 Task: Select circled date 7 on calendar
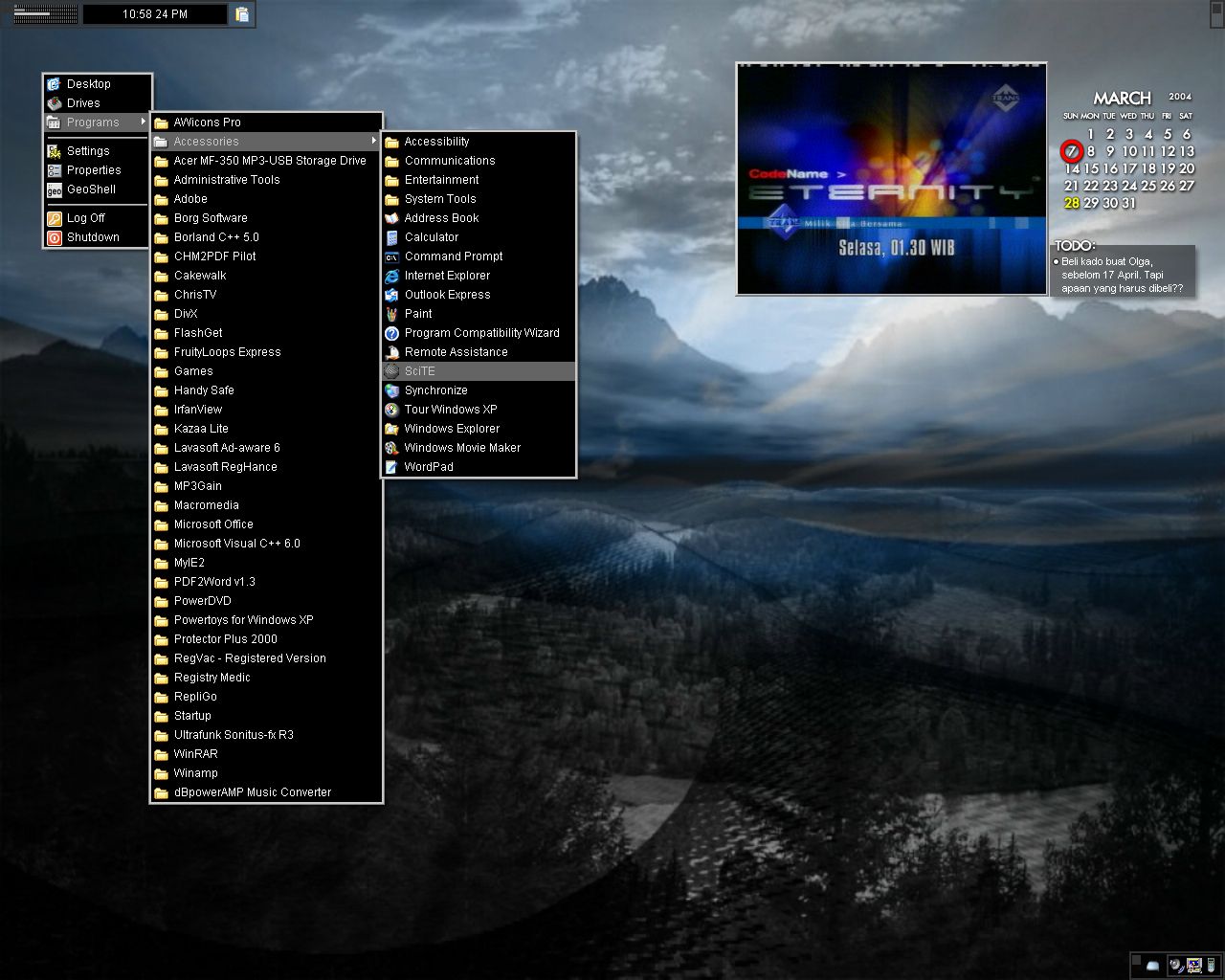click(1072, 151)
